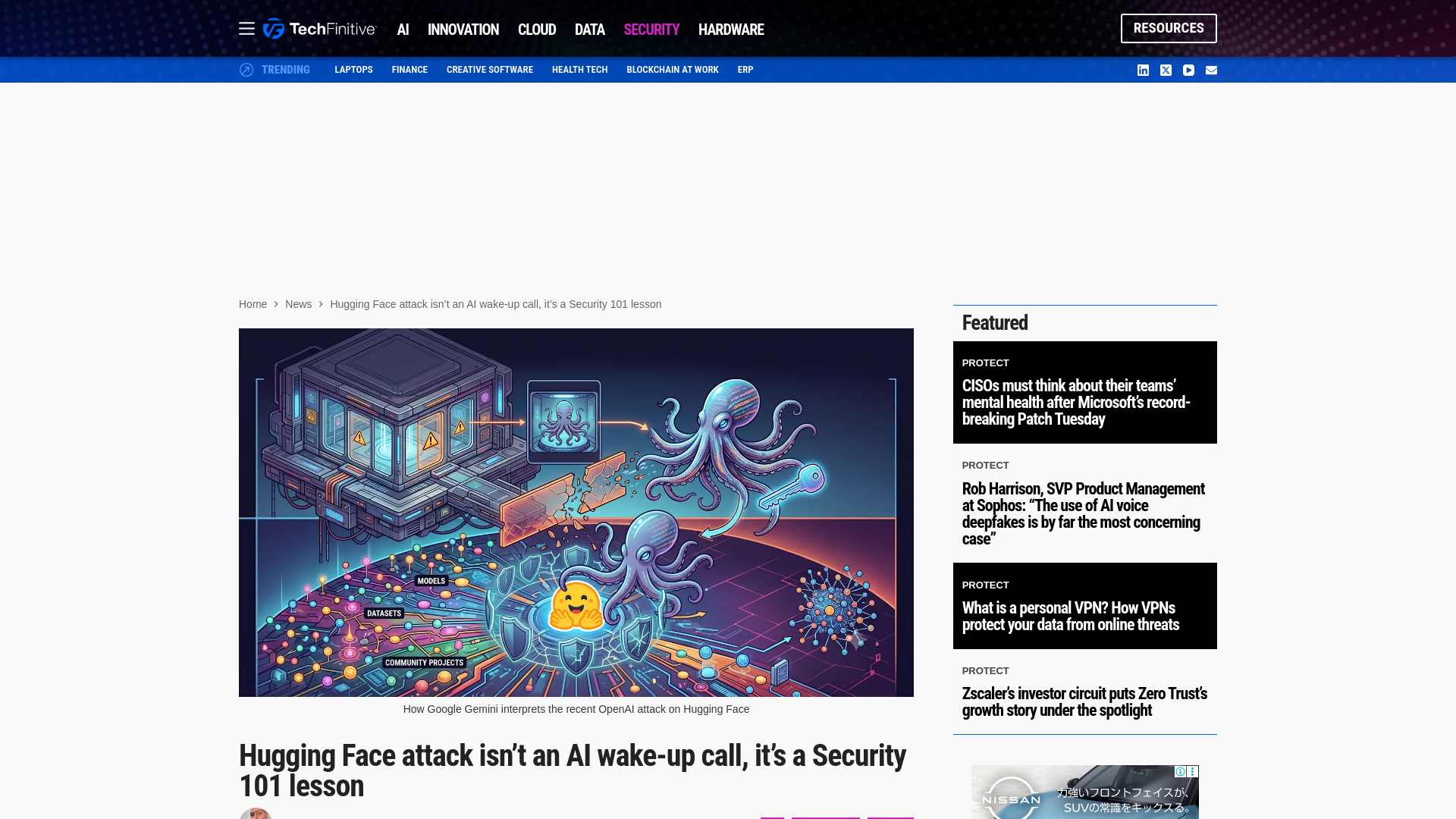
Task: Click the current article breadcrumb title
Action: (x=495, y=304)
